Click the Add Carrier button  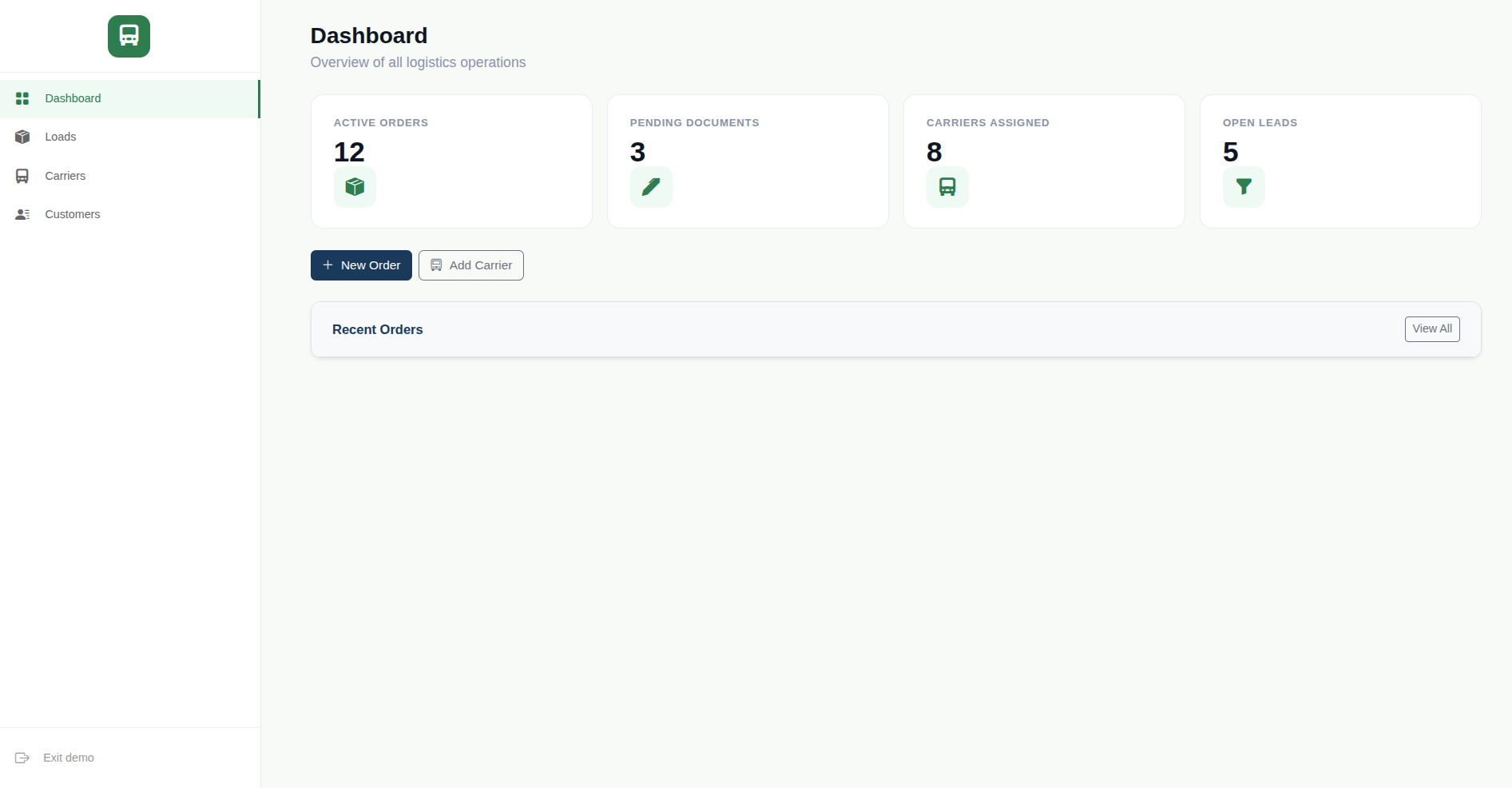[471, 265]
